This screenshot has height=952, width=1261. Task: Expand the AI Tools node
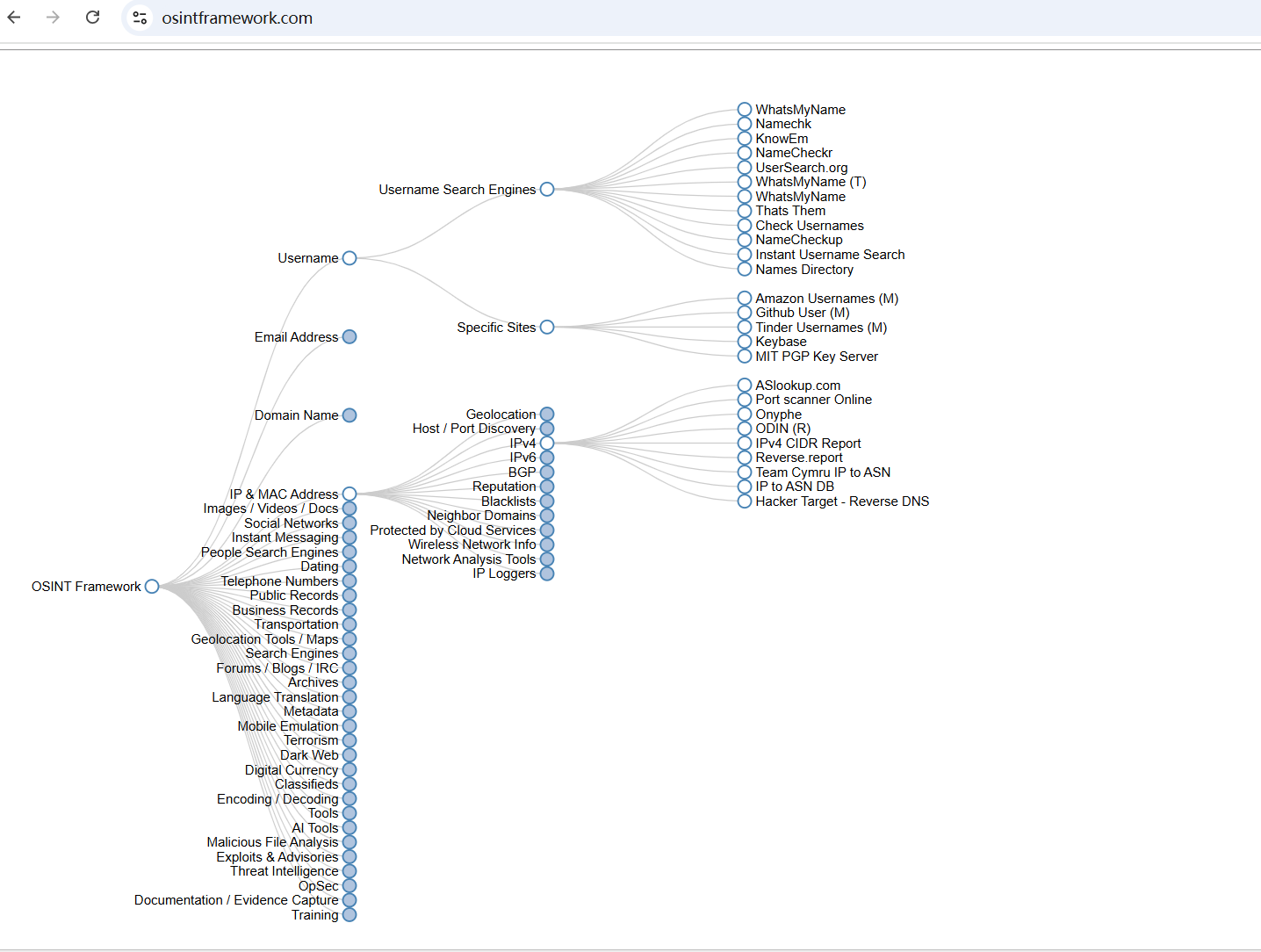tap(349, 828)
